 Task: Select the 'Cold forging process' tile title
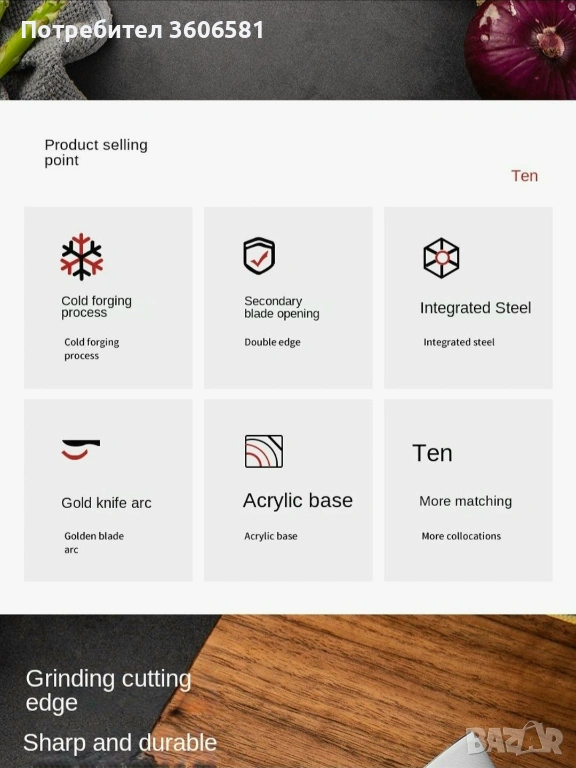coord(96,307)
